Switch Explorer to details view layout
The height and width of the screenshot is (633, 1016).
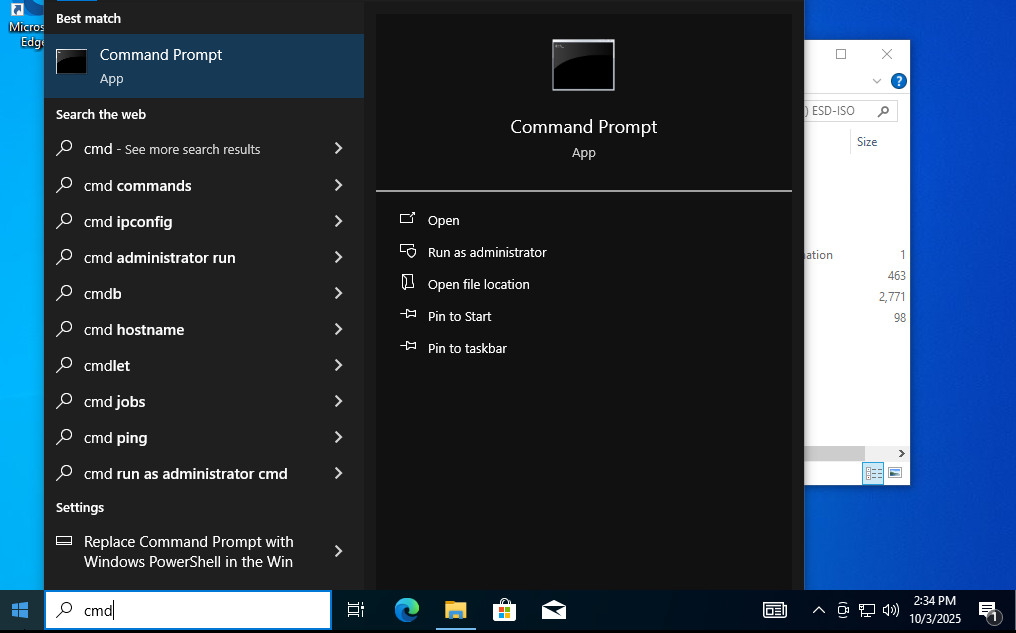click(873, 473)
